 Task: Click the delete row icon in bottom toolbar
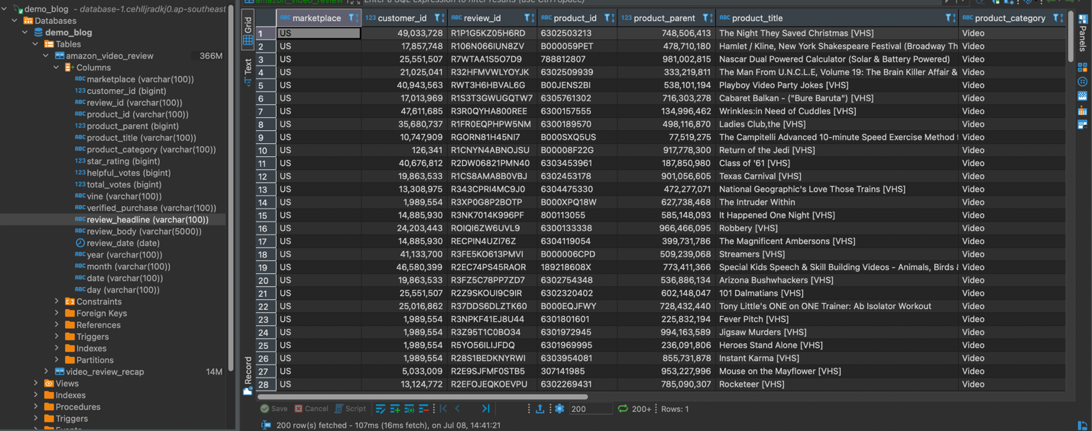coord(424,409)
